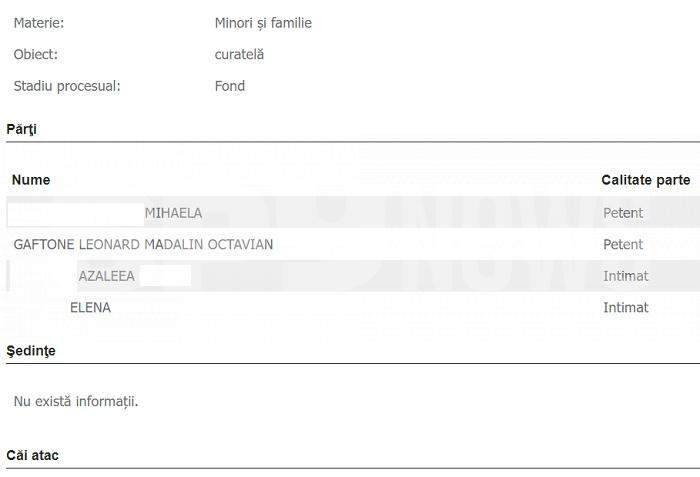Select the curatelă value text
The image size is (700, 477).
click(239, 55)
